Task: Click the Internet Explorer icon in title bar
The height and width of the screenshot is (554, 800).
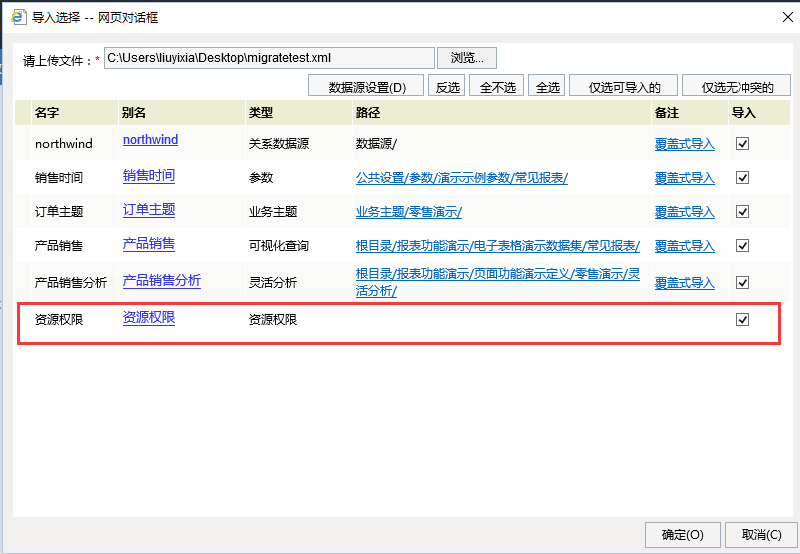Action: 18,17
